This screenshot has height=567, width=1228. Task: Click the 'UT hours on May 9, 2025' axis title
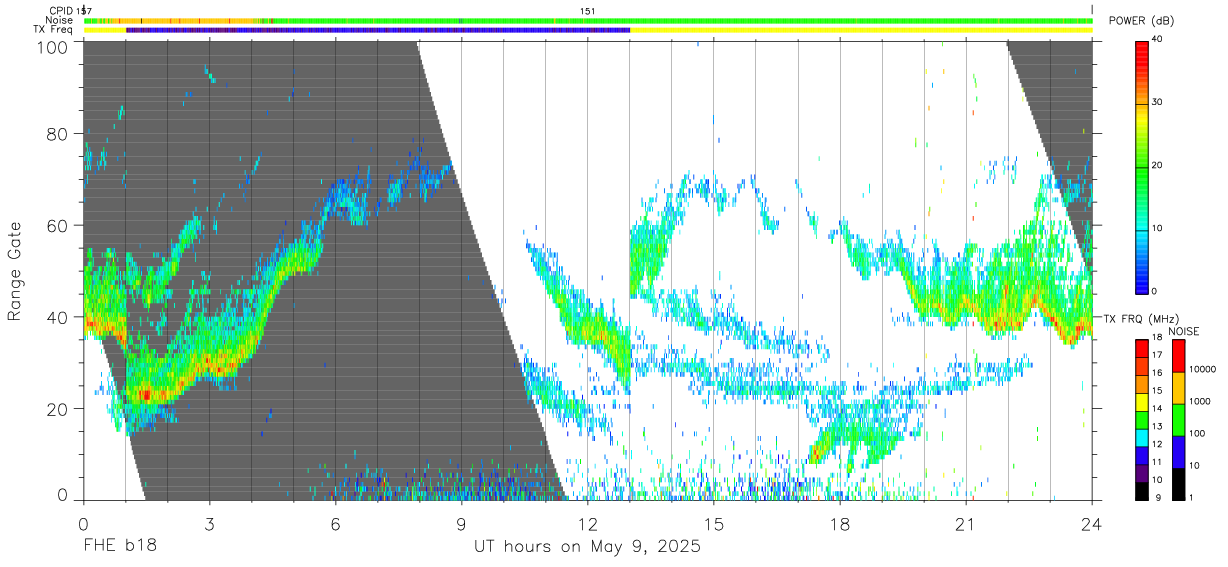[587, 547]
